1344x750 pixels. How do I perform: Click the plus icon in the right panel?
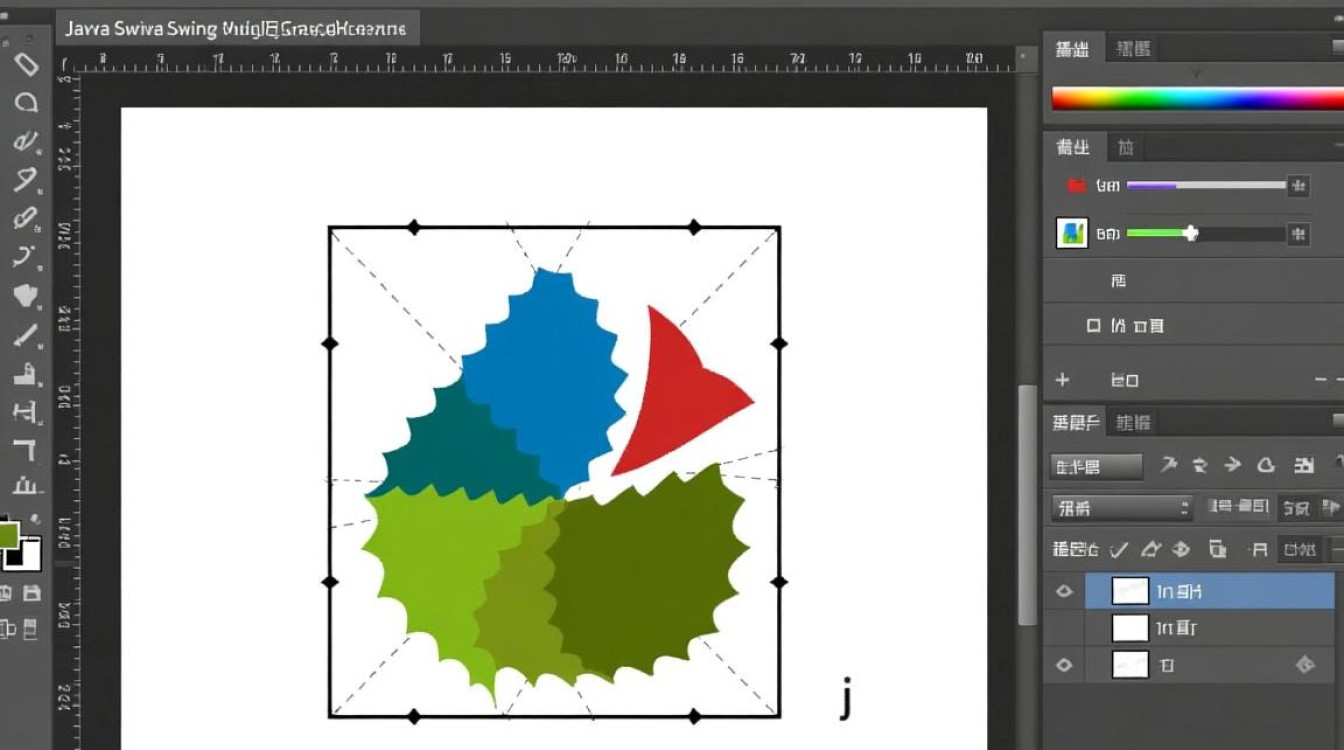1062,380
